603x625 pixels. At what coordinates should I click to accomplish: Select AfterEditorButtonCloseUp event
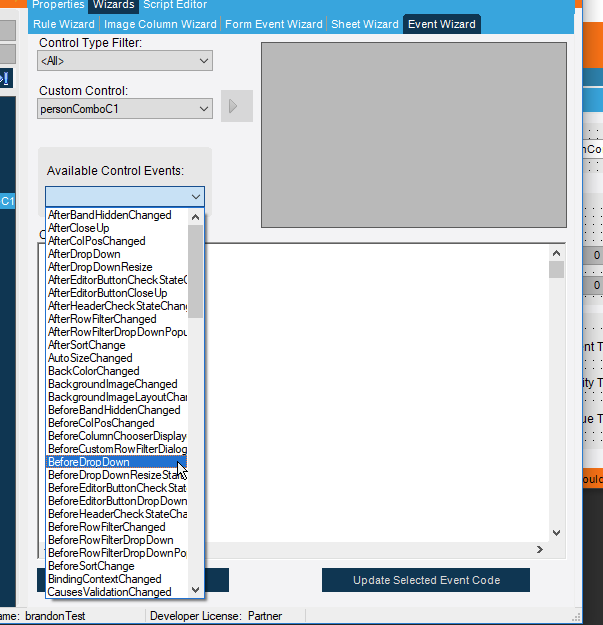[116, 293]
